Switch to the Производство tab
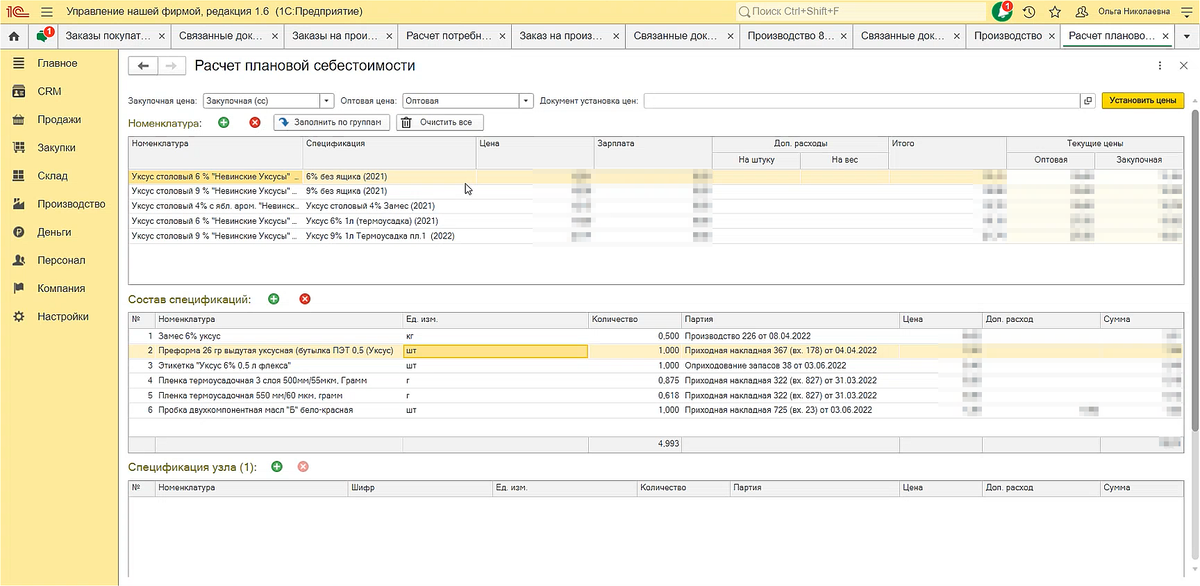Image resolution: width=1200 pixels, height=586 pixels. 1008,36
